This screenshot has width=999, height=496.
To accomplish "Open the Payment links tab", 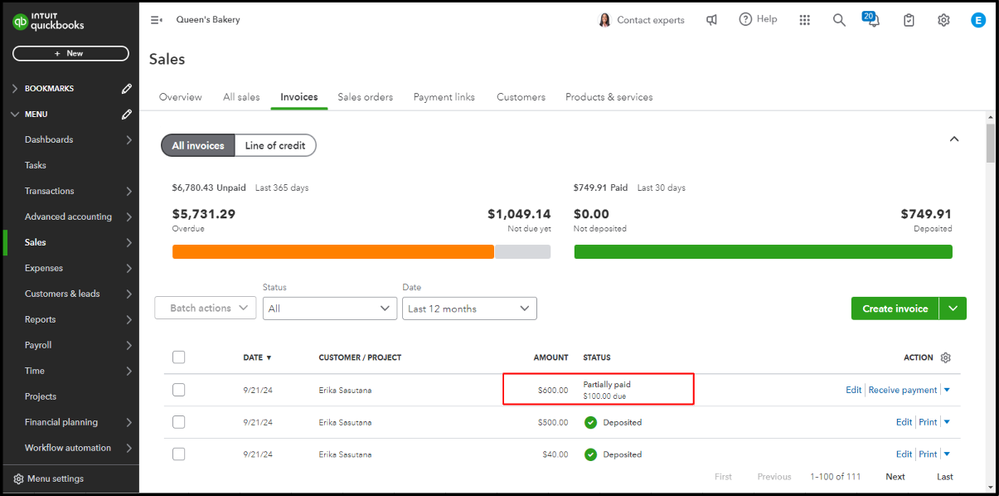I will click(444, 97).
